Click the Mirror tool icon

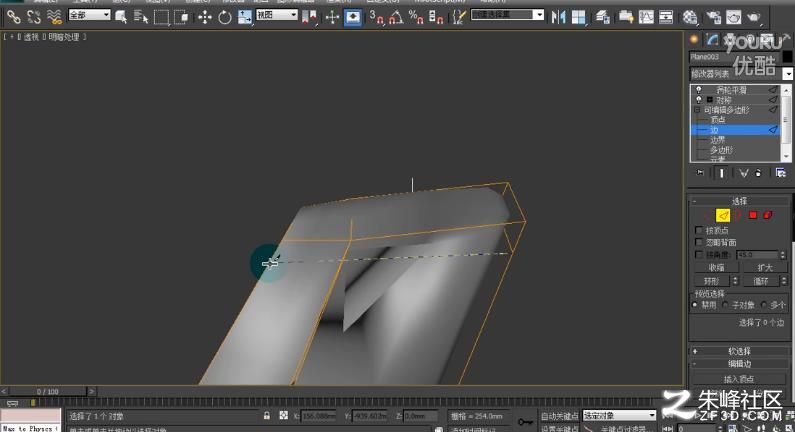coord(558,17)
